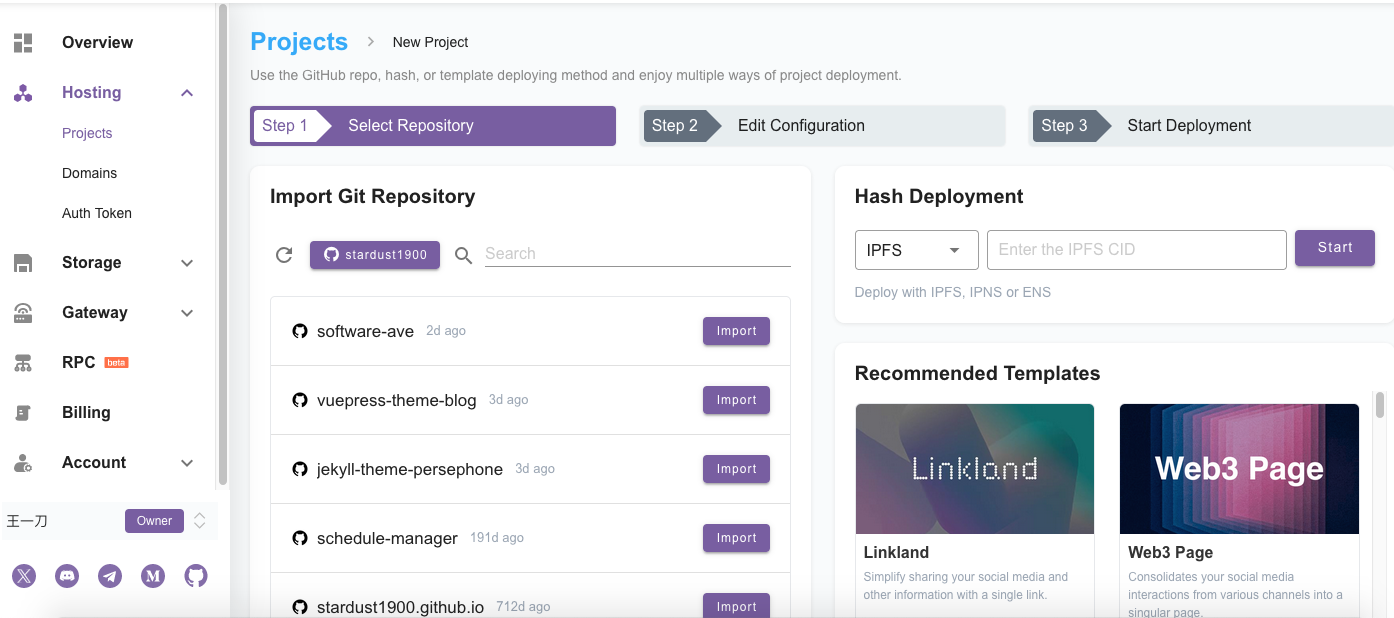Image resolution: width=1394 pixels, height=618 pixels.
Task: Click the stardust1900 GitHub account button
Action: [x=375, y=255]
